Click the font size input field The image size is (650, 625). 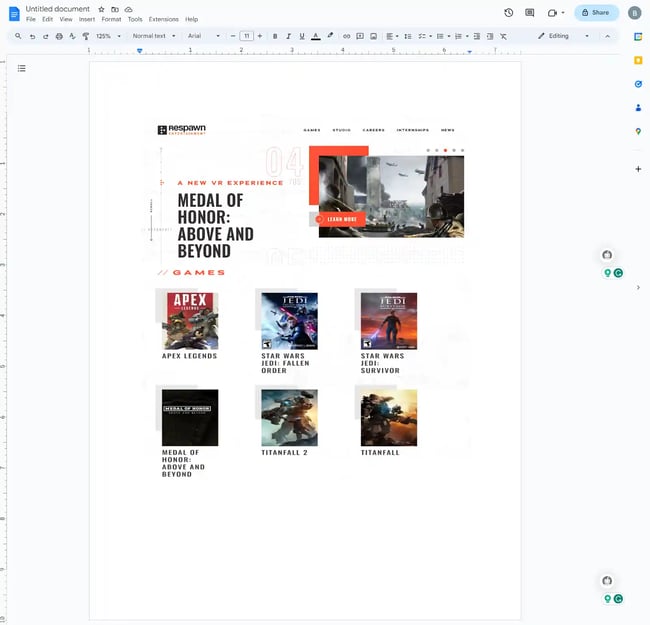[x=246, y=36]
